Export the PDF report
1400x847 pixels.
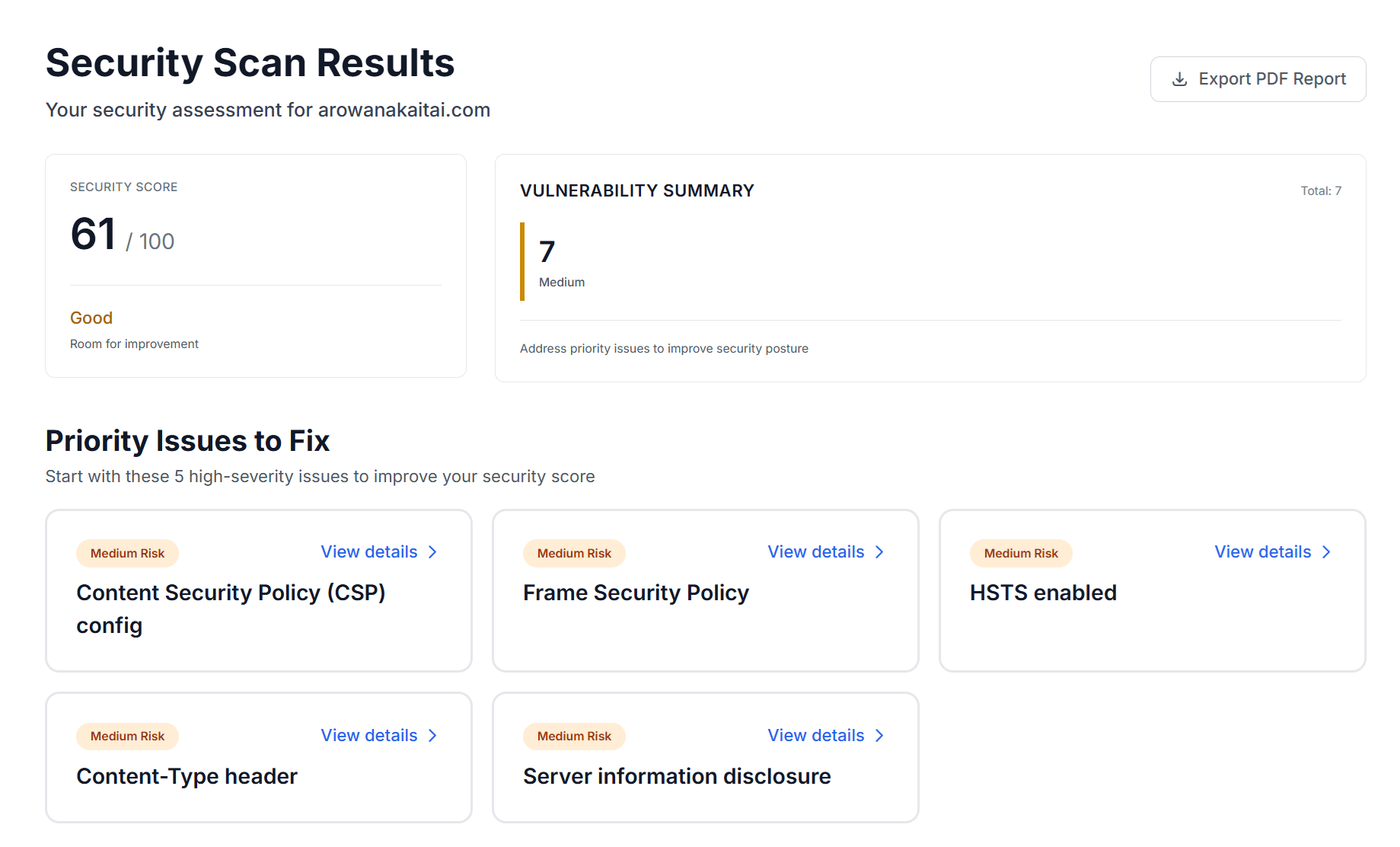[1258, 79]
